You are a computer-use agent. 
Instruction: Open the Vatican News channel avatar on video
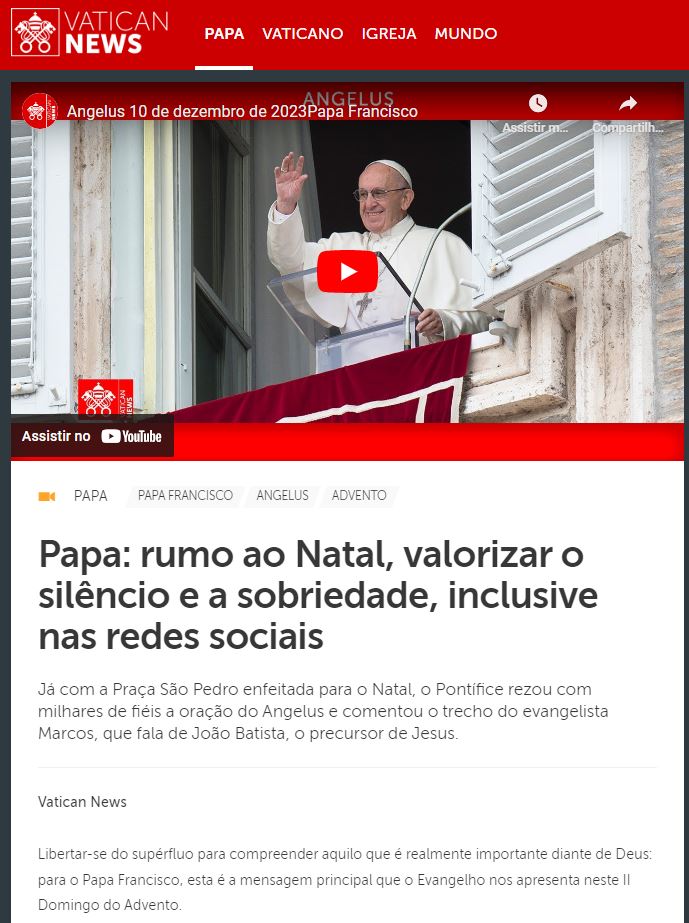39,111
